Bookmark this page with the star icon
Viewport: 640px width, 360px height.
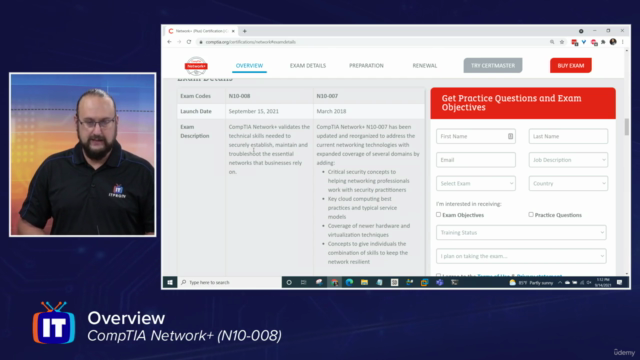[x=562, y=42]
